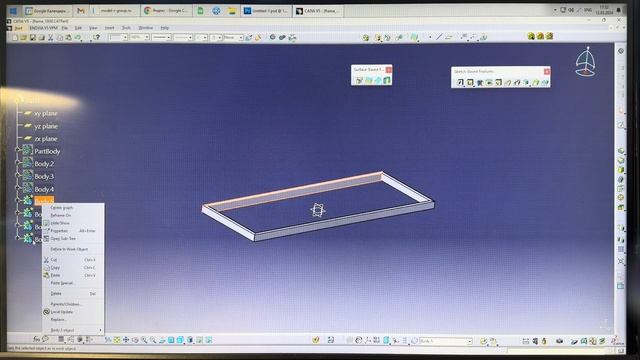Click the Undo icon in the toolbar
Viewport: 640px width, 360px height.
click(78, 38)
